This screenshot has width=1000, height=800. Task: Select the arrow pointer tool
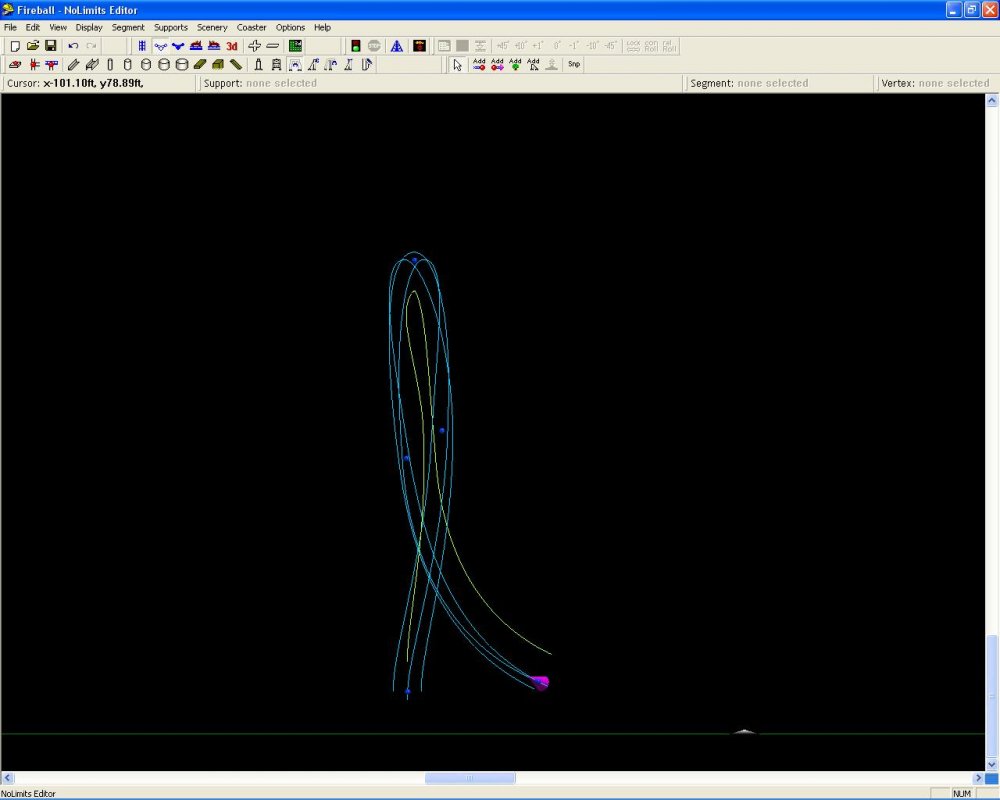point(457,65)
